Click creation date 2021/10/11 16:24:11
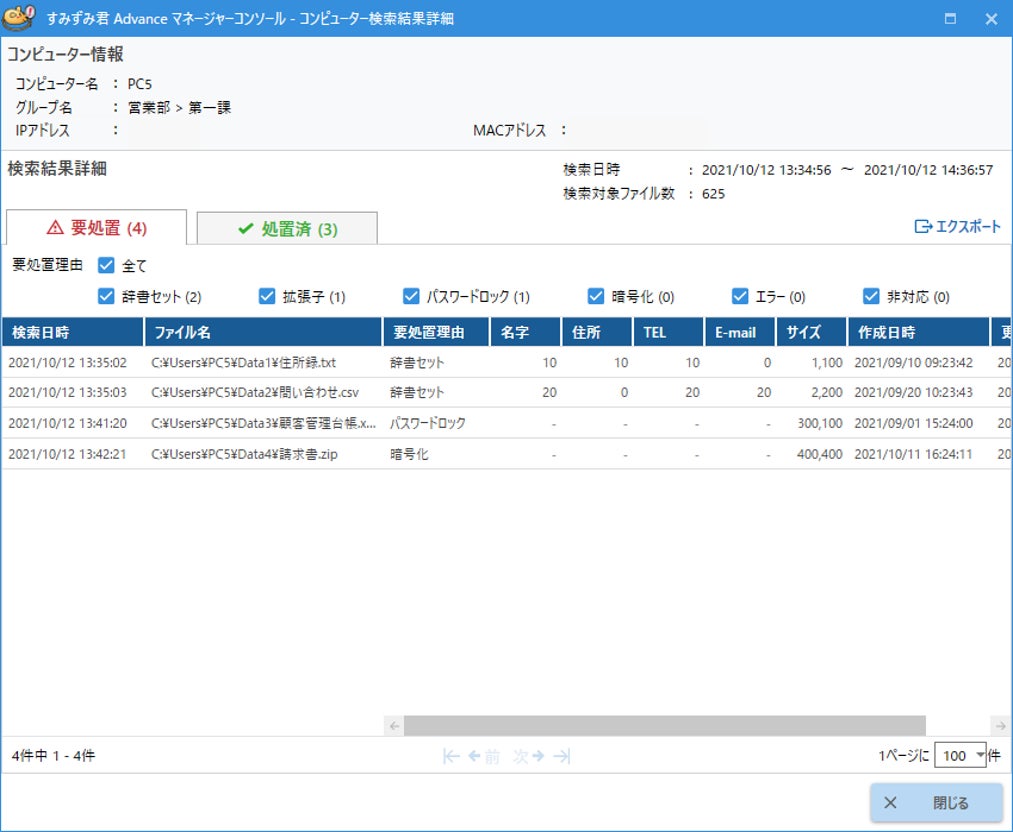This screenshot has height=832, width=1013. pyautogui.click(x=913, y=454)
